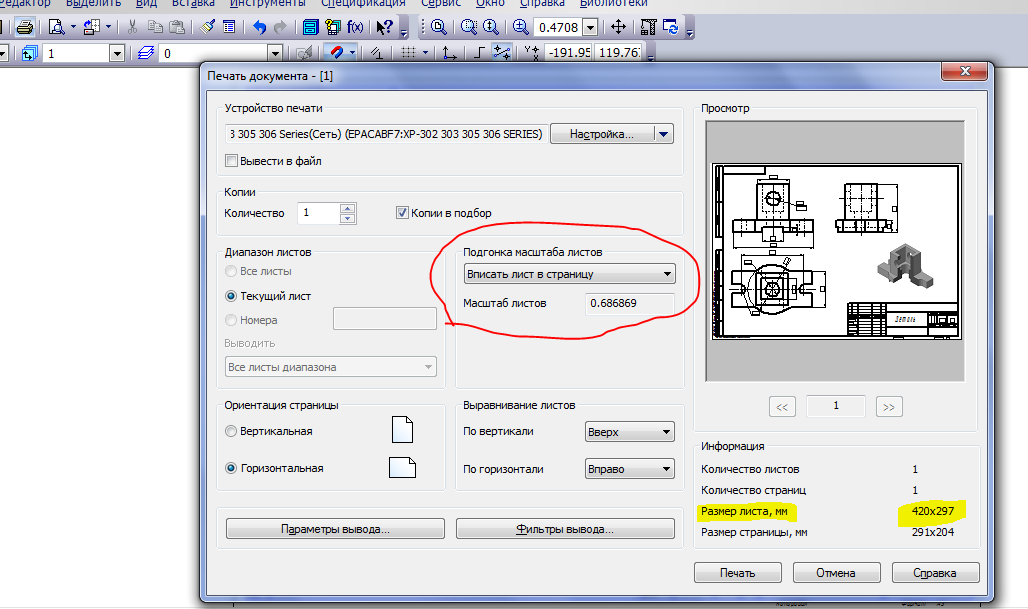Click the view state icon before field 1
The height and width of the screenshot is (609, 1028).
pos(30,53)
